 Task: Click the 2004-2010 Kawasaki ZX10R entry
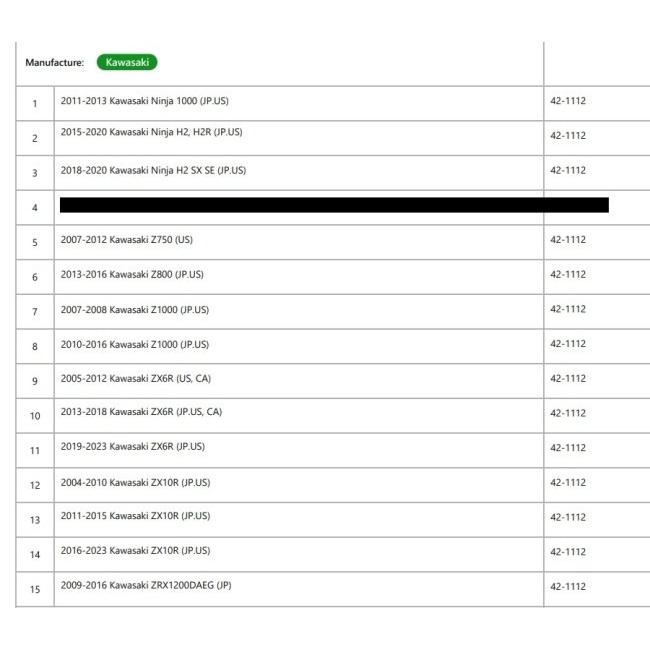tap(135, 483)
